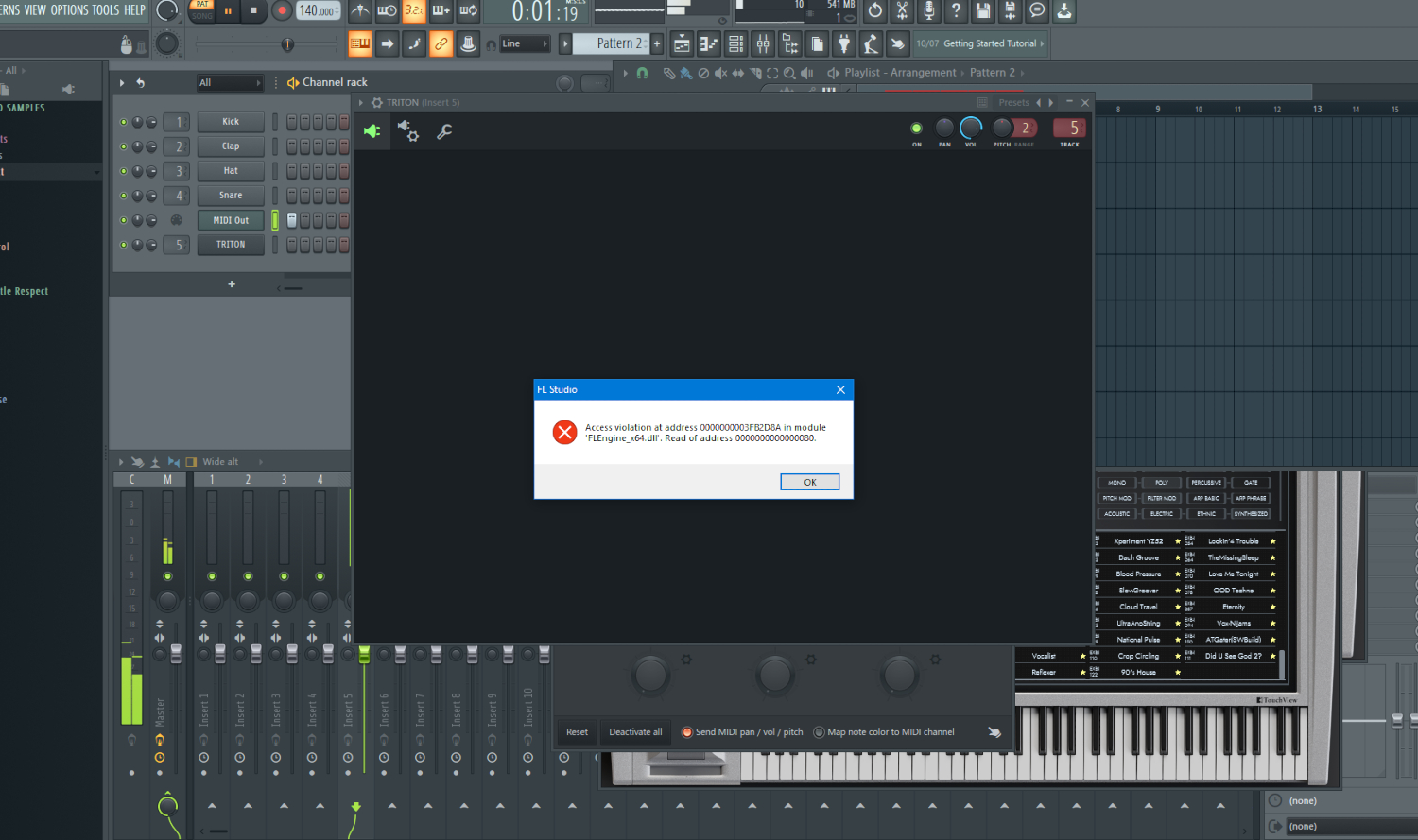Expand the channel rack menu arrow

point(122,83)
